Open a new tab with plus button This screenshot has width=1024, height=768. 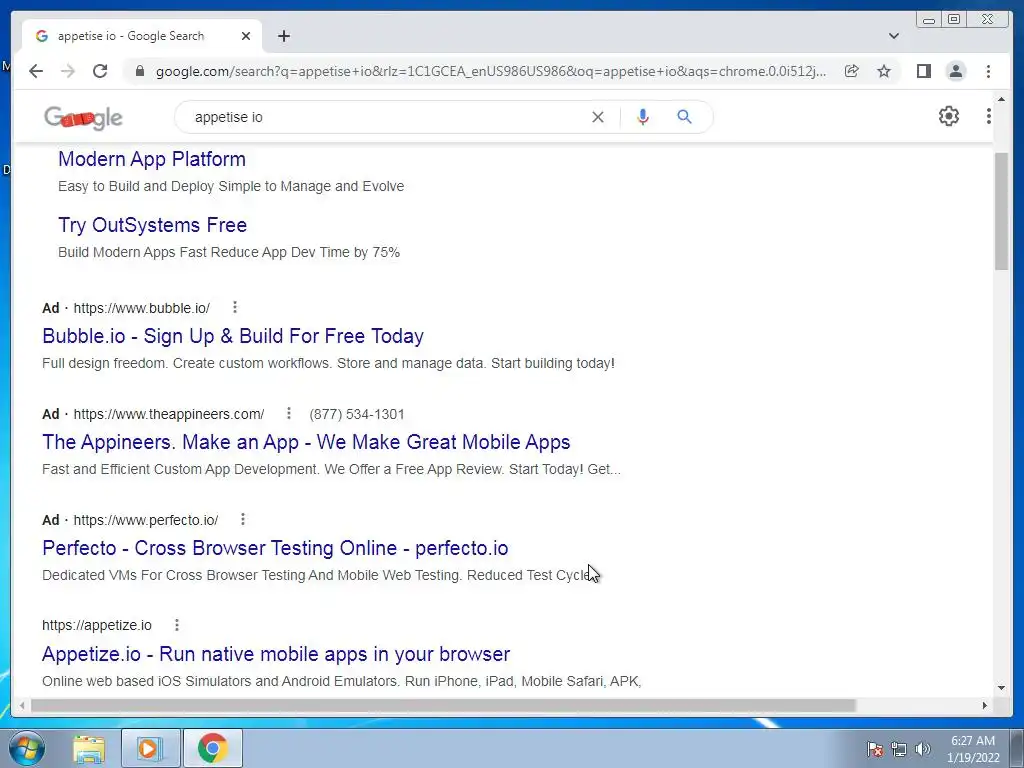coord(283,36)
